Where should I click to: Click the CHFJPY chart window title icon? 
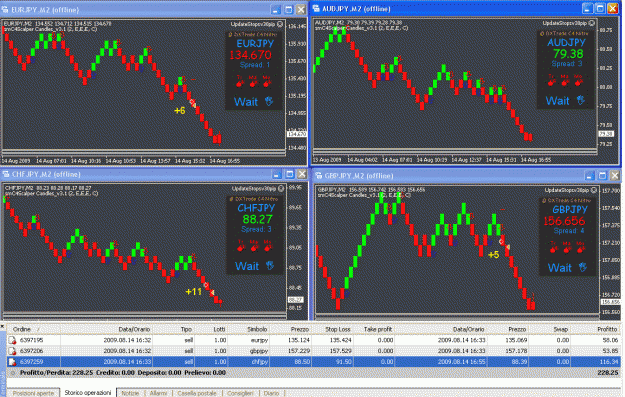(x=6, y=174)
